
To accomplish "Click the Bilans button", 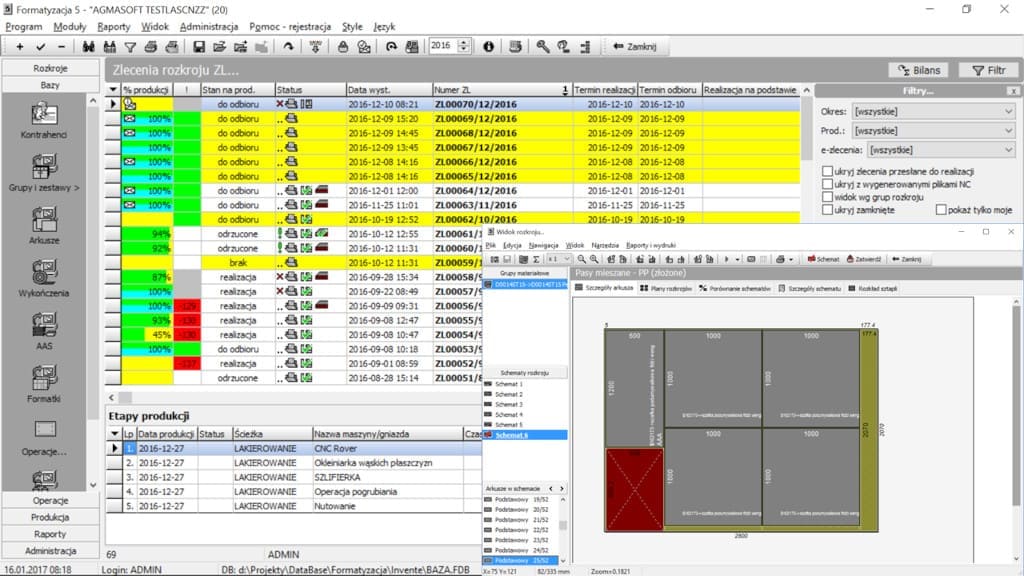I will [917, 70].
